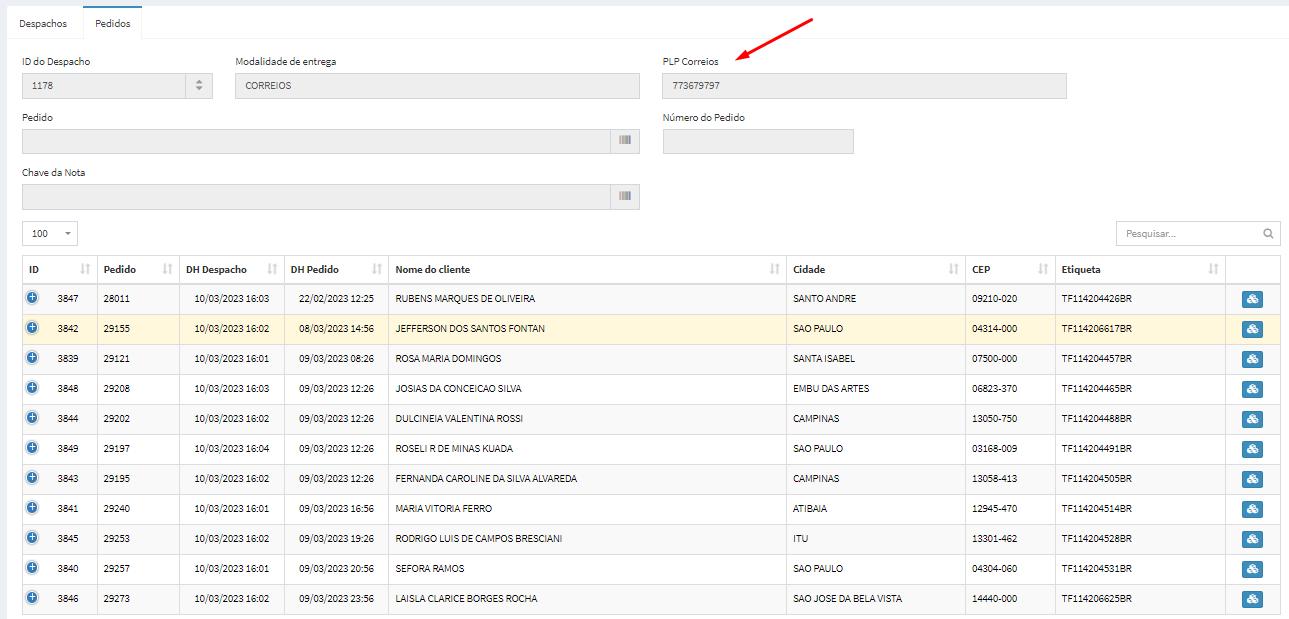Expand row with ID 3839
Image resolution: width=1289 pixels, height=619 pixels.
32,358
